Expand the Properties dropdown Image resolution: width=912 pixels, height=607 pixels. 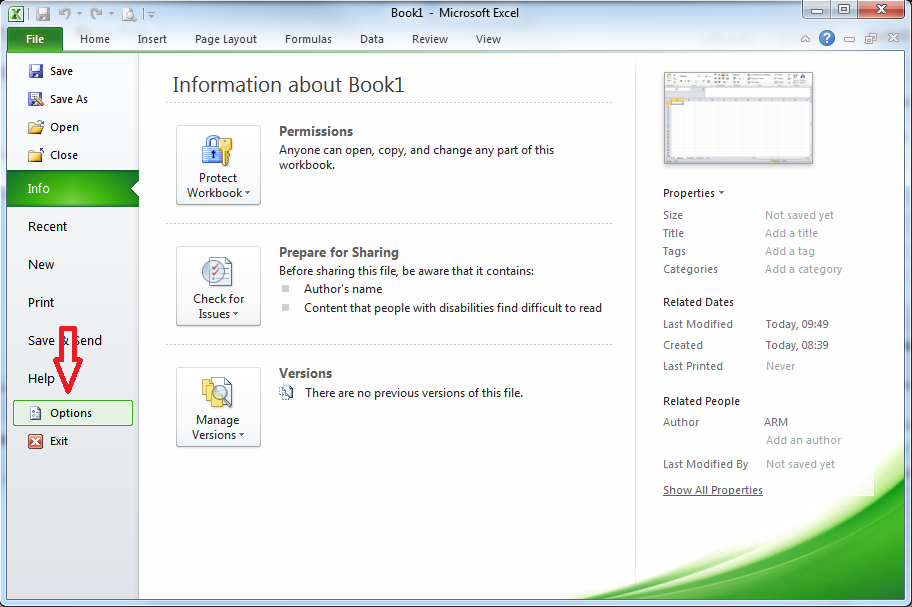[x=693, y=193]
